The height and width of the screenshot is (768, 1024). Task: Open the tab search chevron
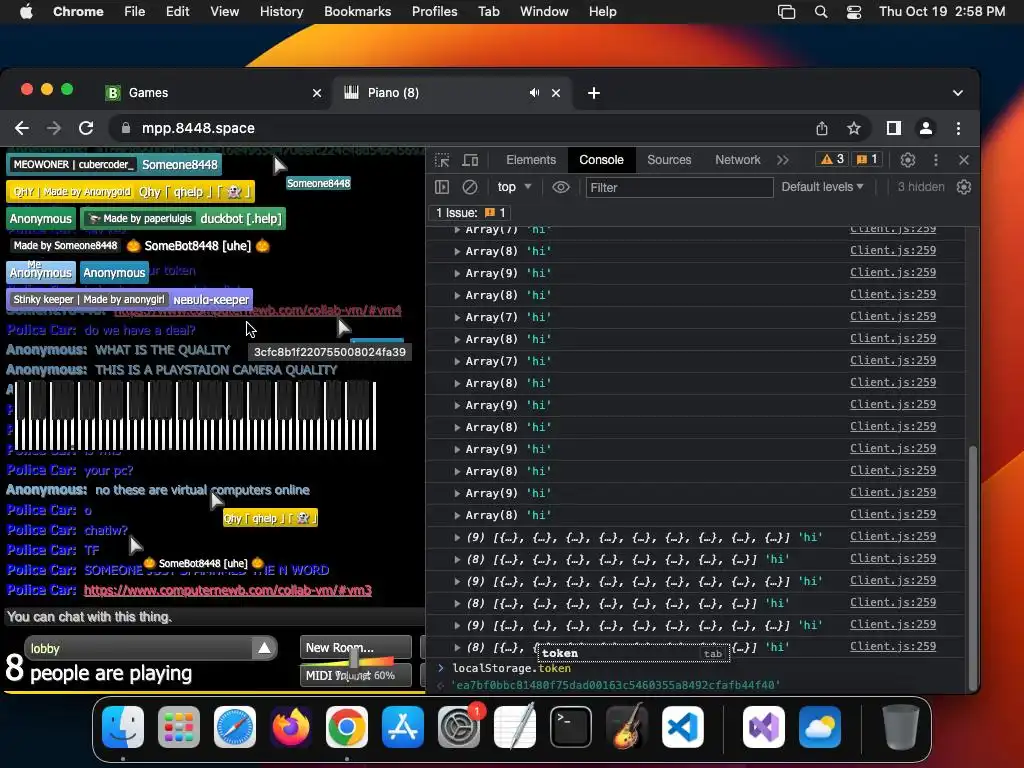click(957, 93)
